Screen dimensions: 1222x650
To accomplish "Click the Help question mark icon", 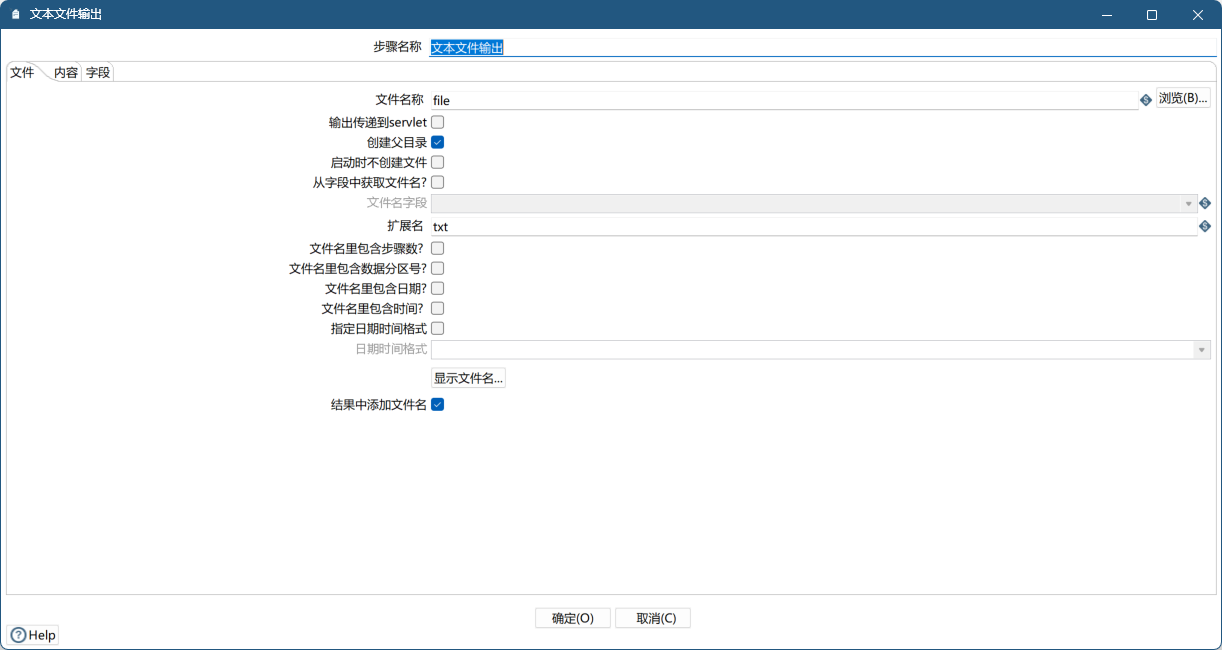I will (18, 635).
